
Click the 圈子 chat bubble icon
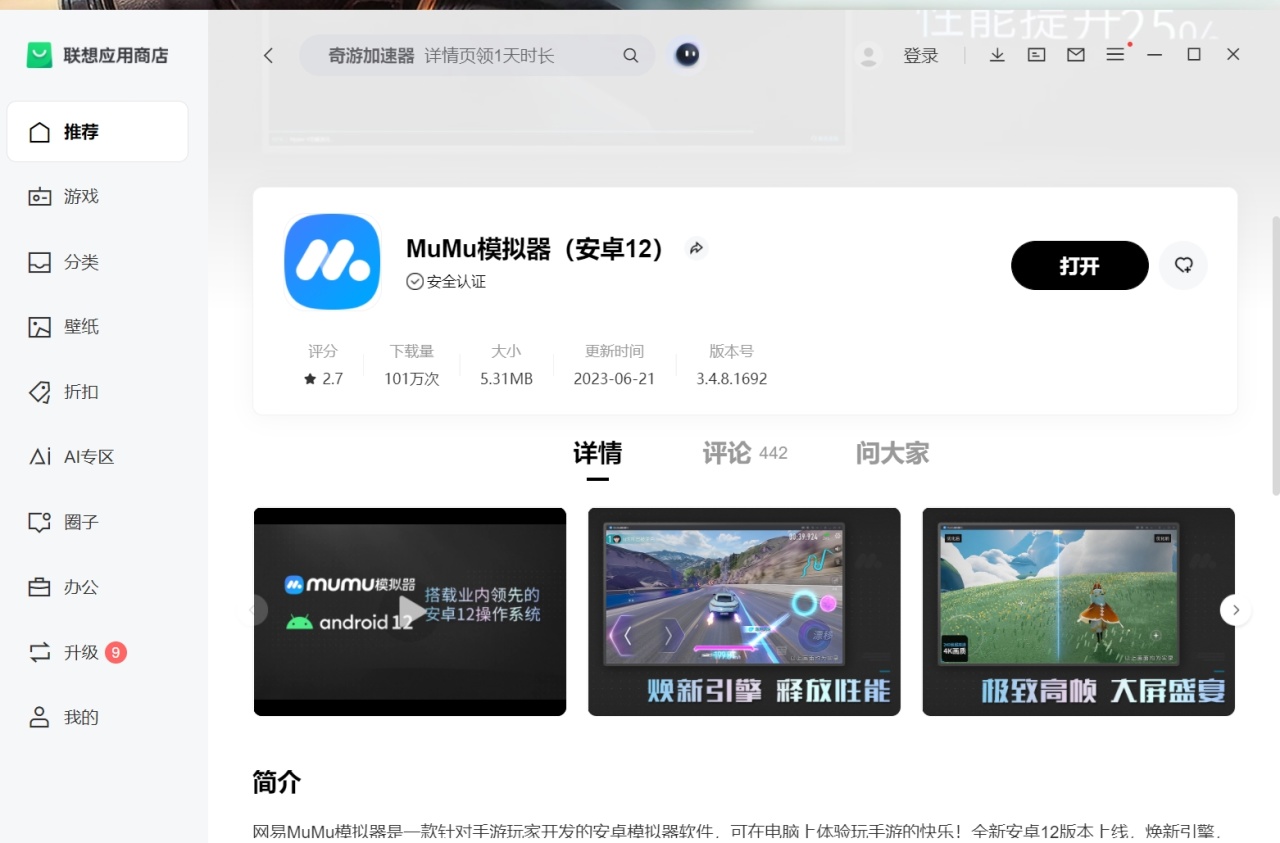(39, 522)
